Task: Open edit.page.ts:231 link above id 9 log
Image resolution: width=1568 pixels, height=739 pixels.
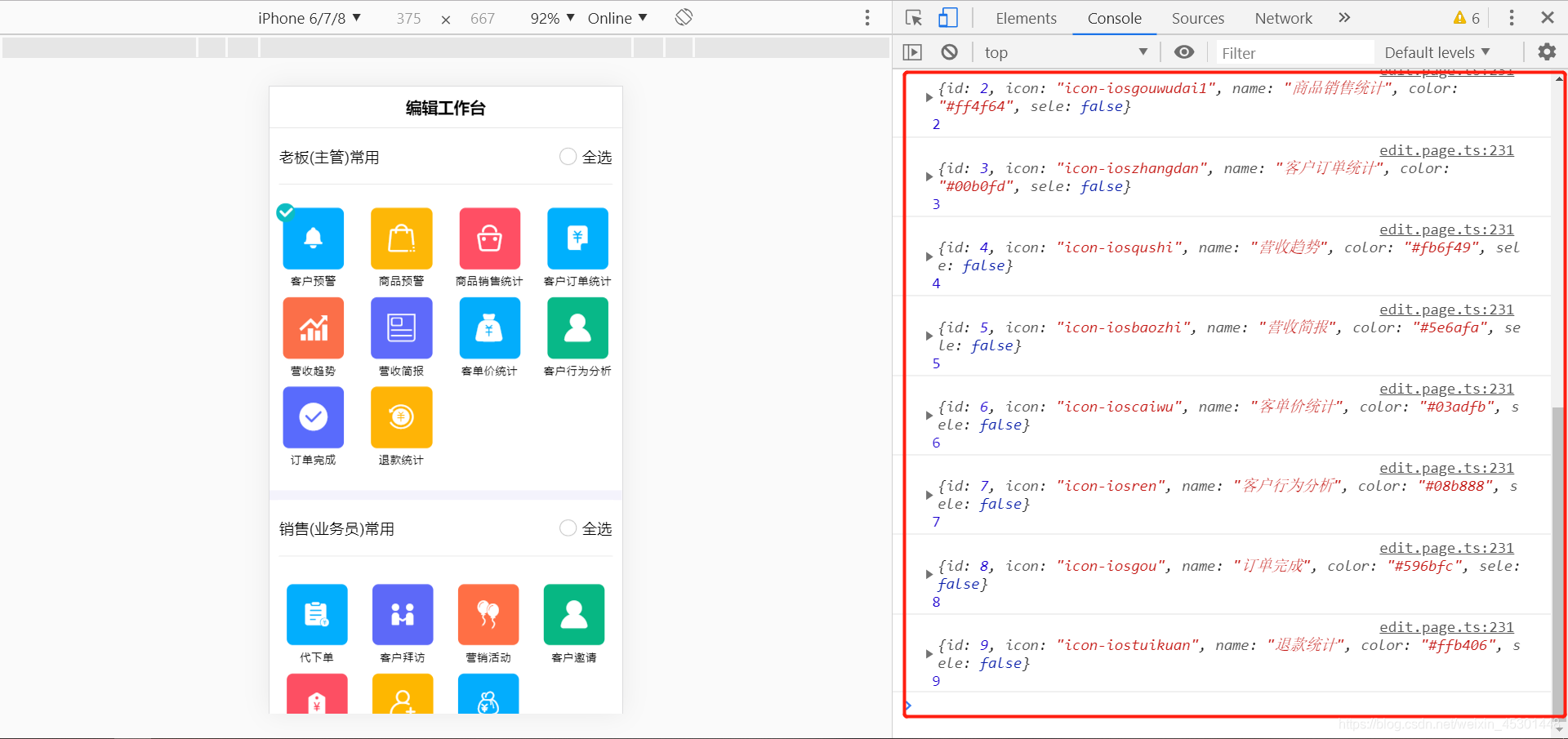Action: click(1446, 627)
